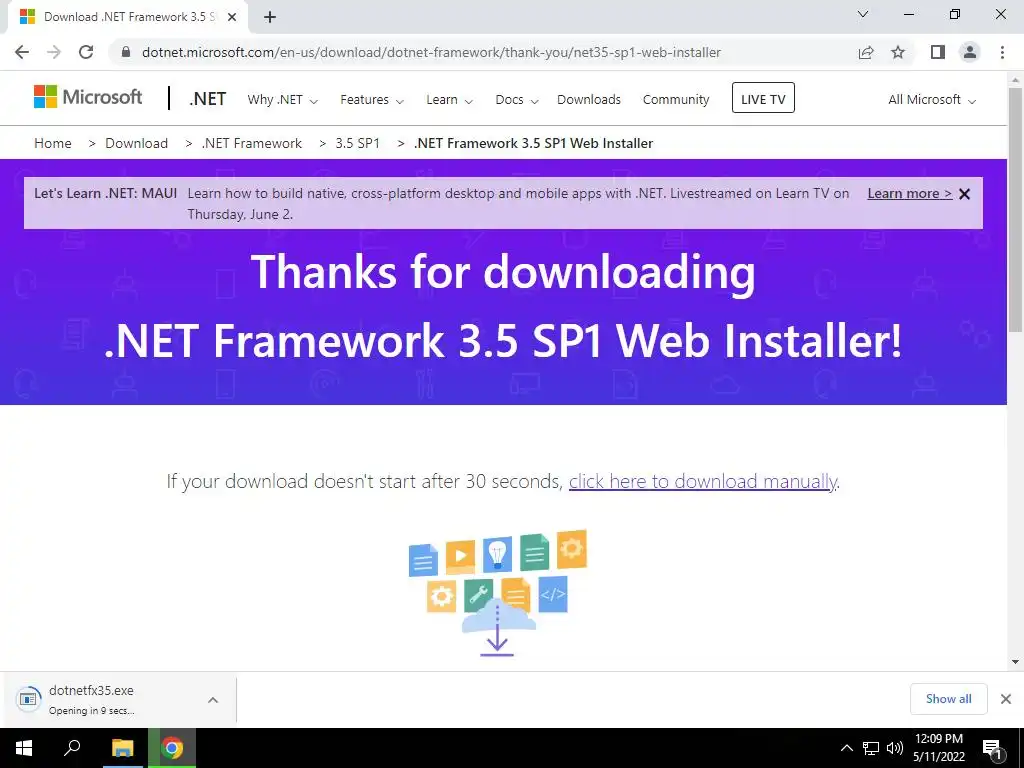Click the Chrome taskbar icon
Viewport: 1024px width, 768px height.
172,748
